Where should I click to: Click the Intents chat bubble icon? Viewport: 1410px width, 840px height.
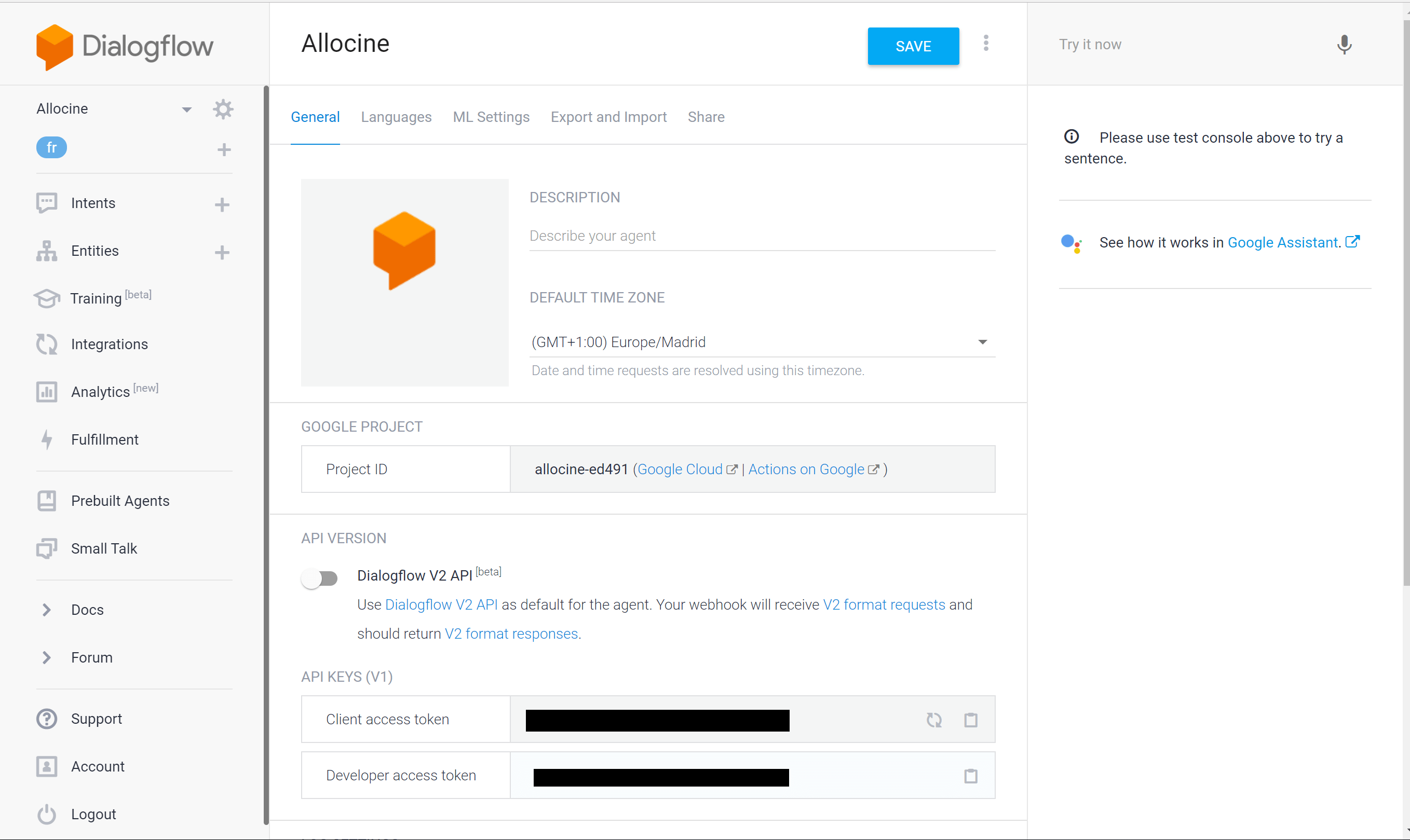[46, 203]
